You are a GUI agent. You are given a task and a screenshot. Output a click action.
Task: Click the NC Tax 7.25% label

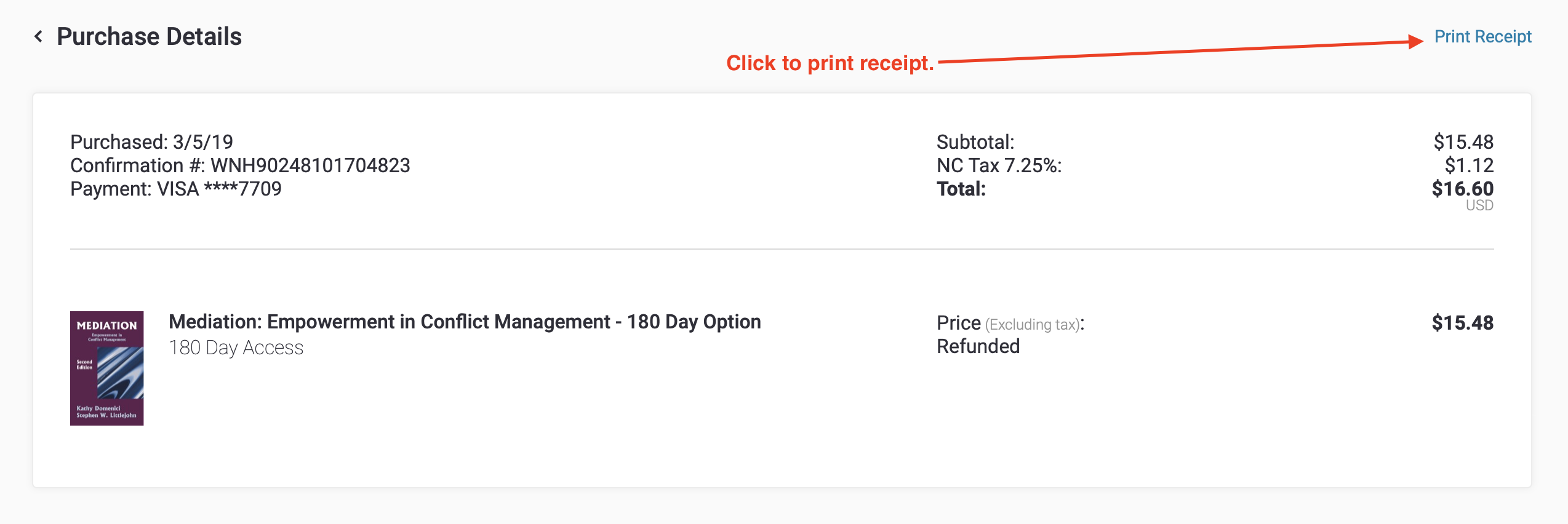click(999, 165)
